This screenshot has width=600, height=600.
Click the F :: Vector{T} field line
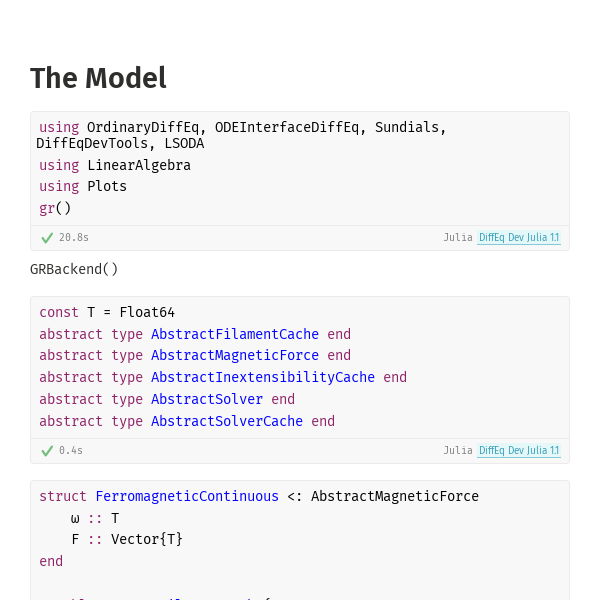[x=127, y=540]
